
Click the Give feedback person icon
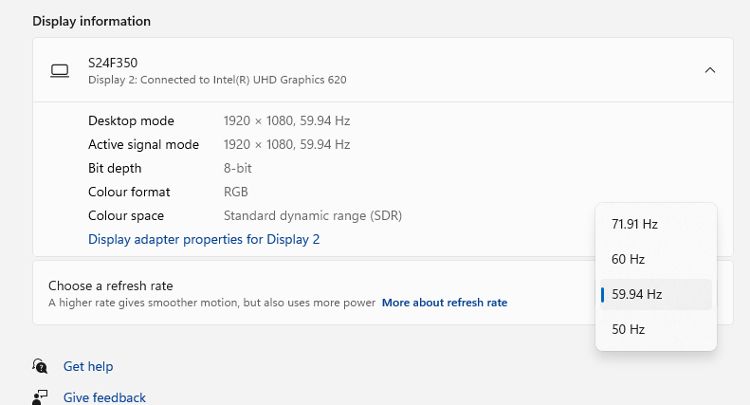point(40,397)
